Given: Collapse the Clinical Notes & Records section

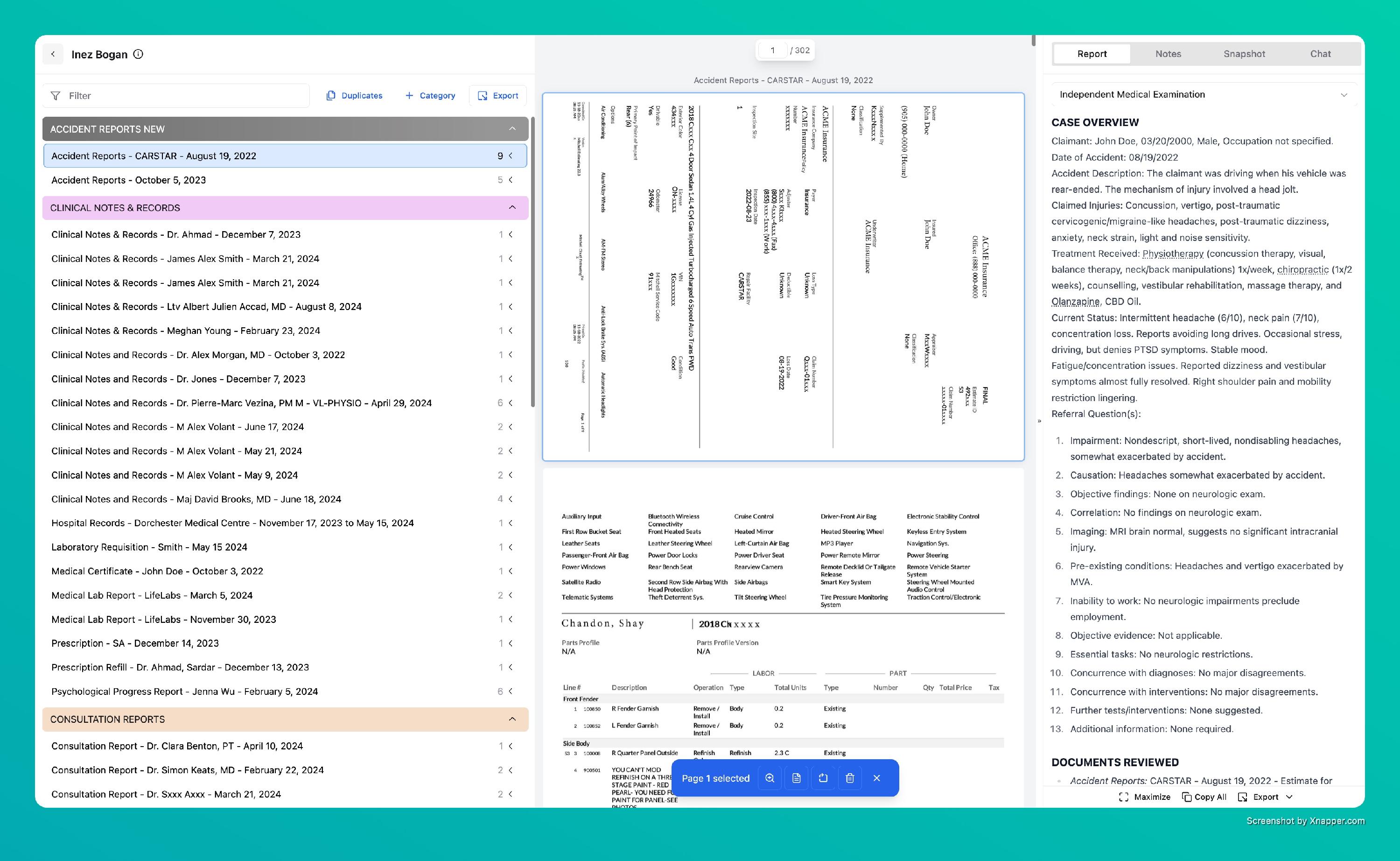Looking at the screenshot, I should click(511, 207).
